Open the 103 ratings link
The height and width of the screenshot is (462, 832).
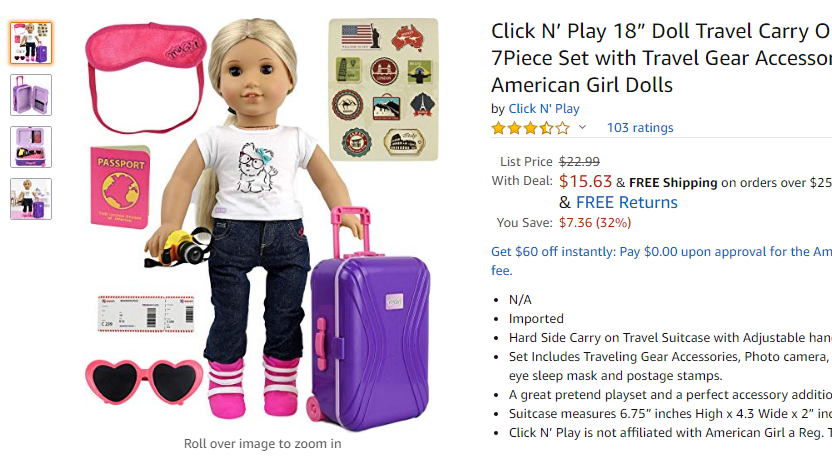640,128
